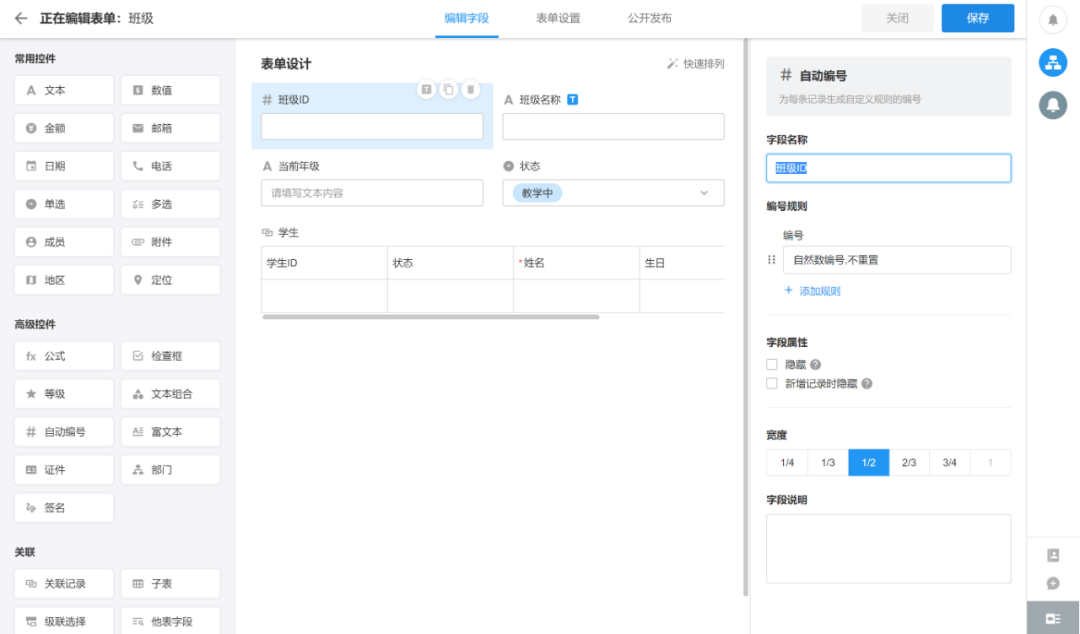Toggle the T title badge on 班级名称
Image resolution: width=1080 pixels, height=634 pixels.
click(x=572, y=98)
